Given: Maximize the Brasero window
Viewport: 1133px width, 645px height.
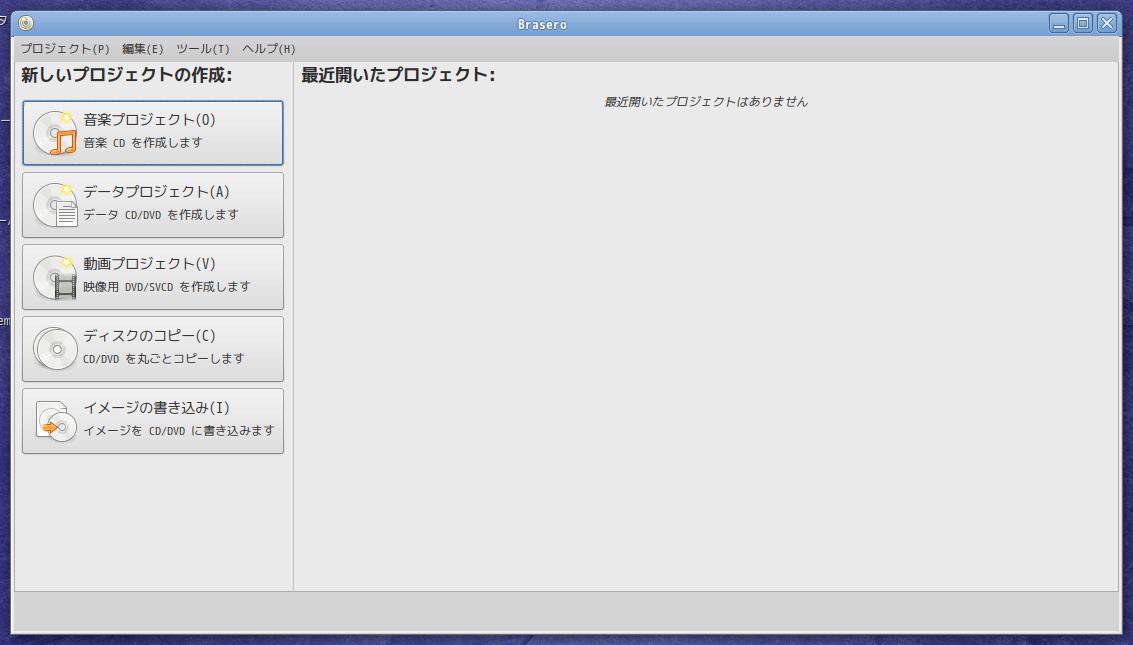Looking at the screenshot, I should [x=1082, y=23].
